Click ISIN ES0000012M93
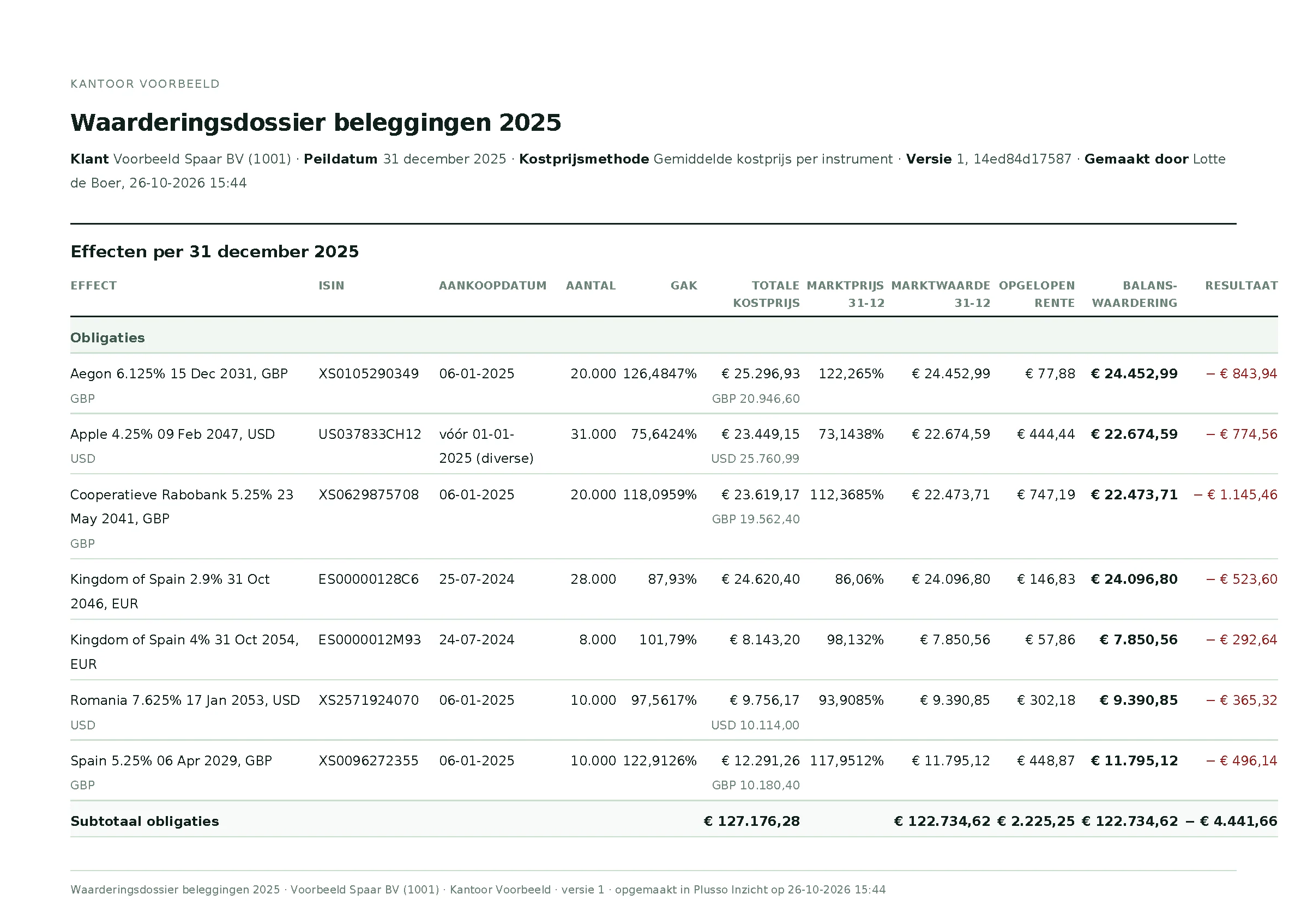Image resolution: width=1307 pixels, height=924 pixels. tap(370, 639)
